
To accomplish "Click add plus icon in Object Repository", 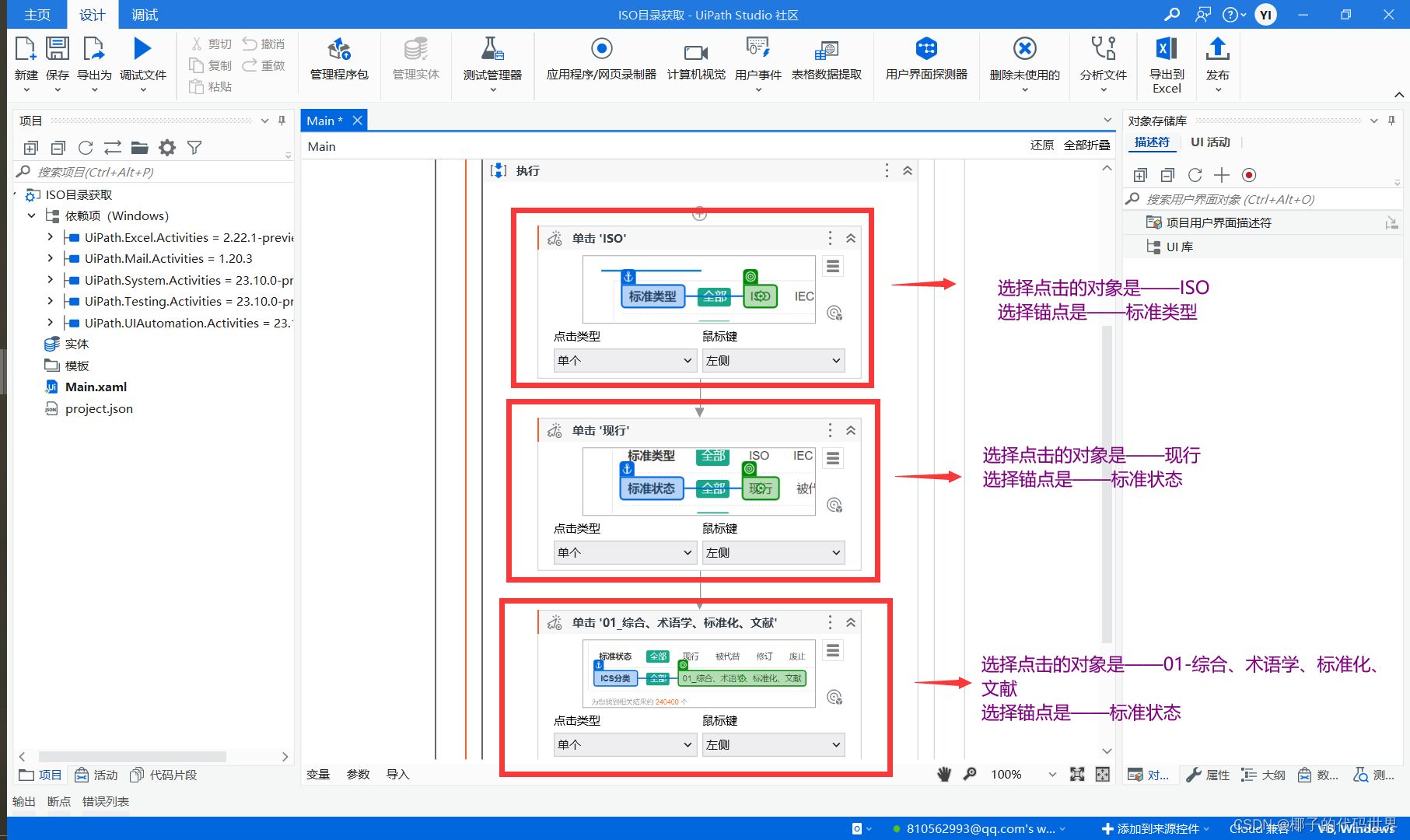I will pos(1222,175).
